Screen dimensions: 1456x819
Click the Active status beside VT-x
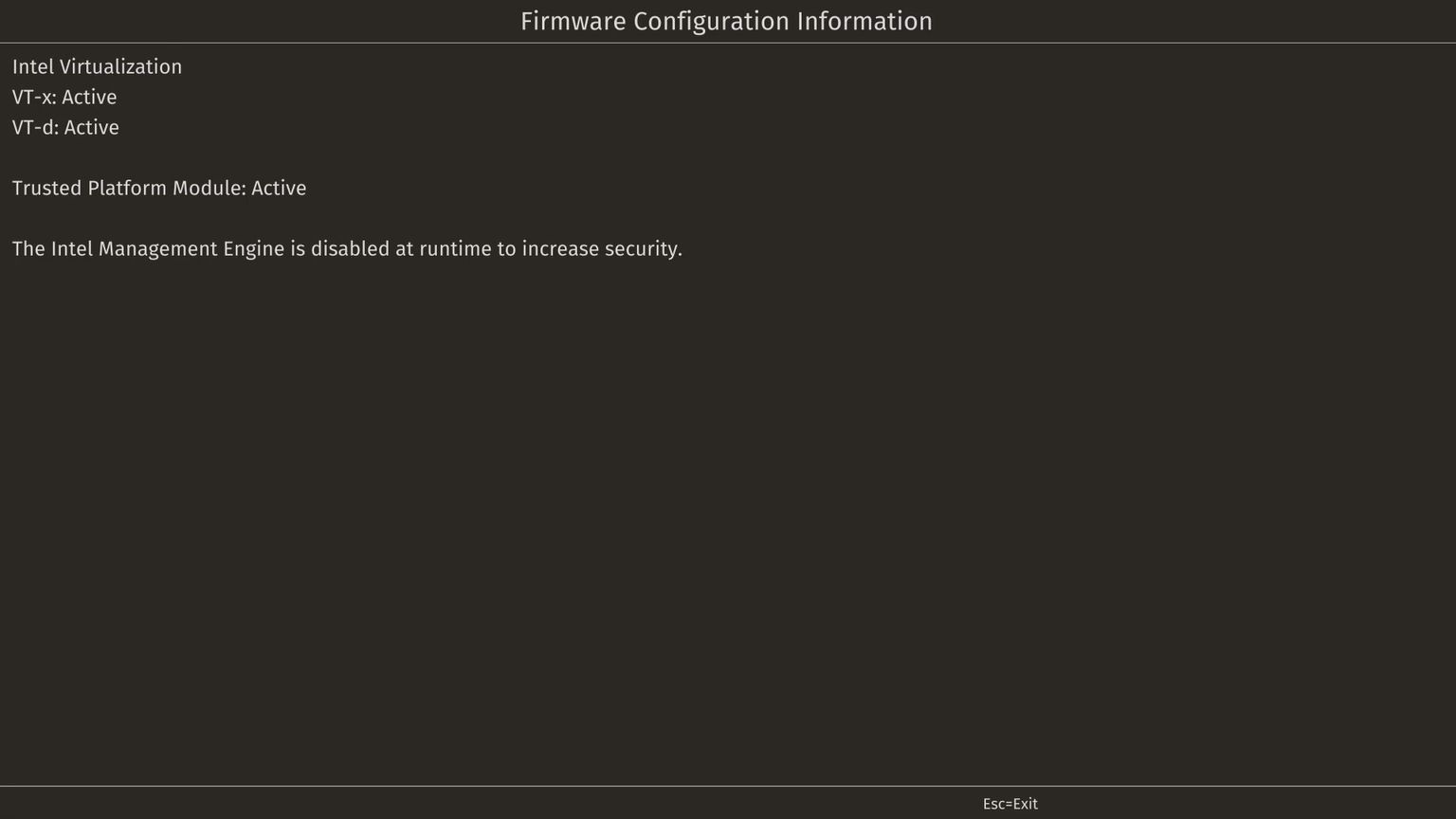click(89, 97)
